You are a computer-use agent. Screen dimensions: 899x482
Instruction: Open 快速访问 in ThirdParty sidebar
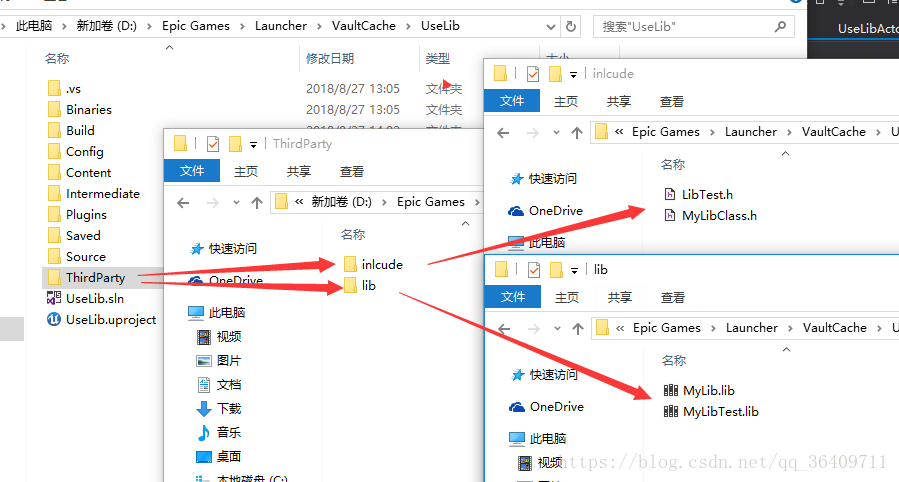click(x=223, y=249)
